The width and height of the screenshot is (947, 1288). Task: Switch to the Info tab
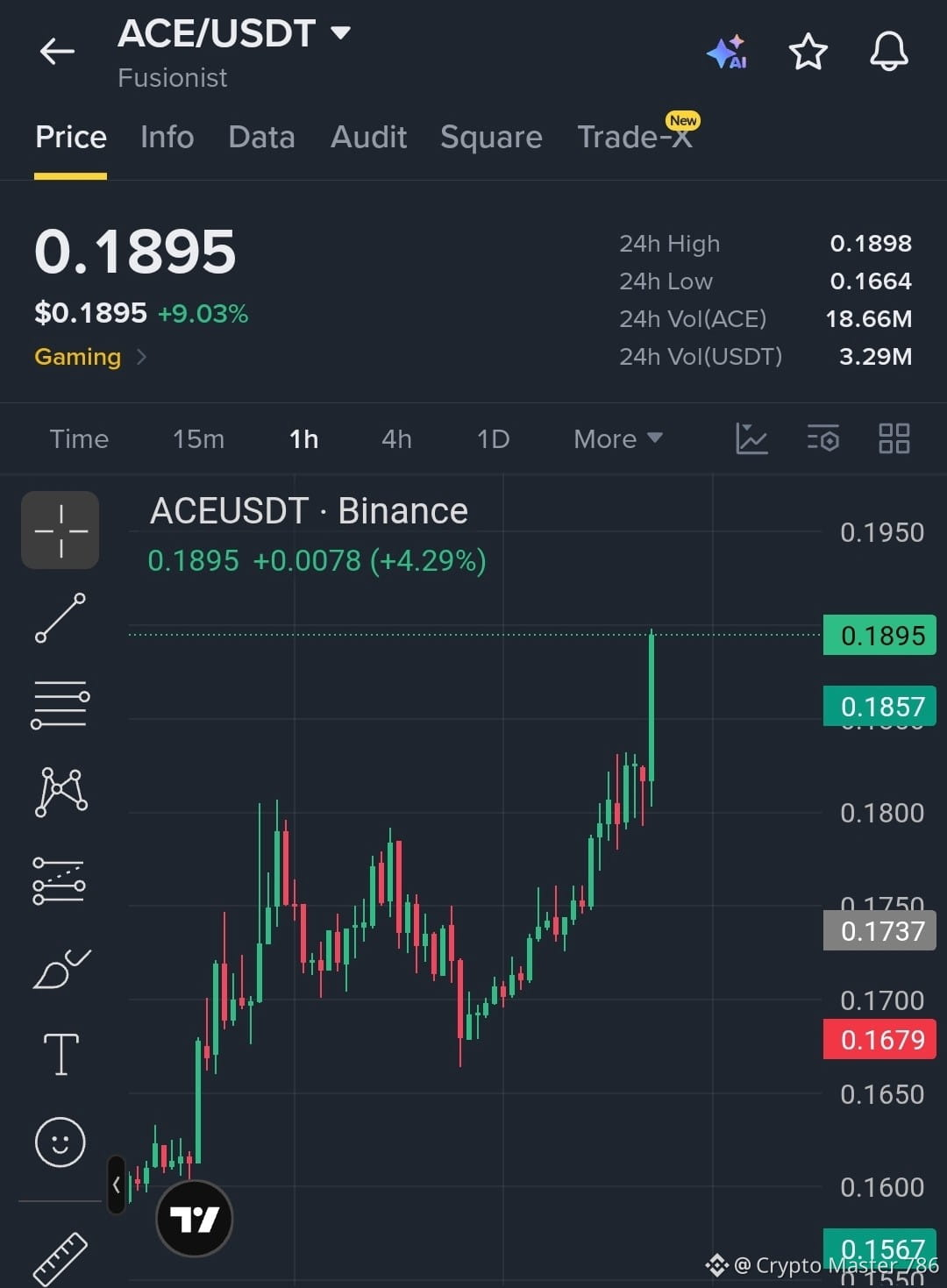tap(167, 137)
